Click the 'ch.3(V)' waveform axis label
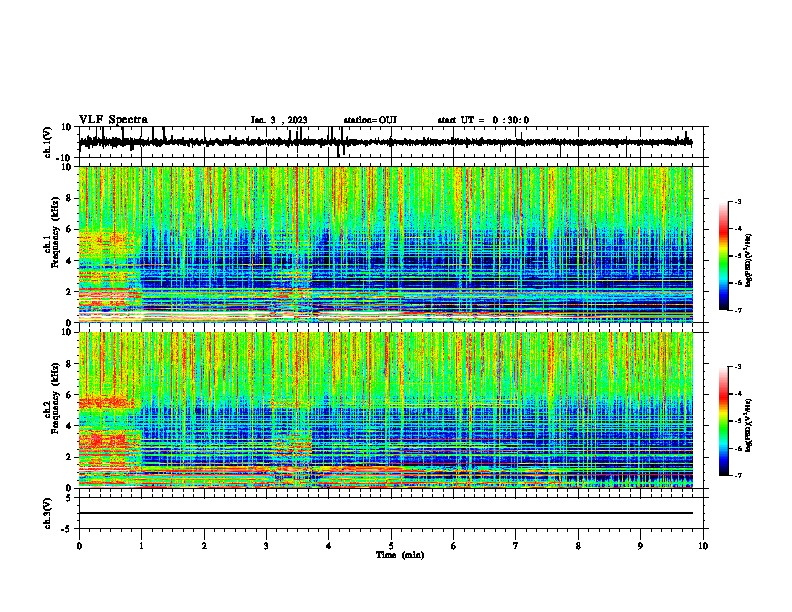Screen dimensions: 792x612 point(47,513)
